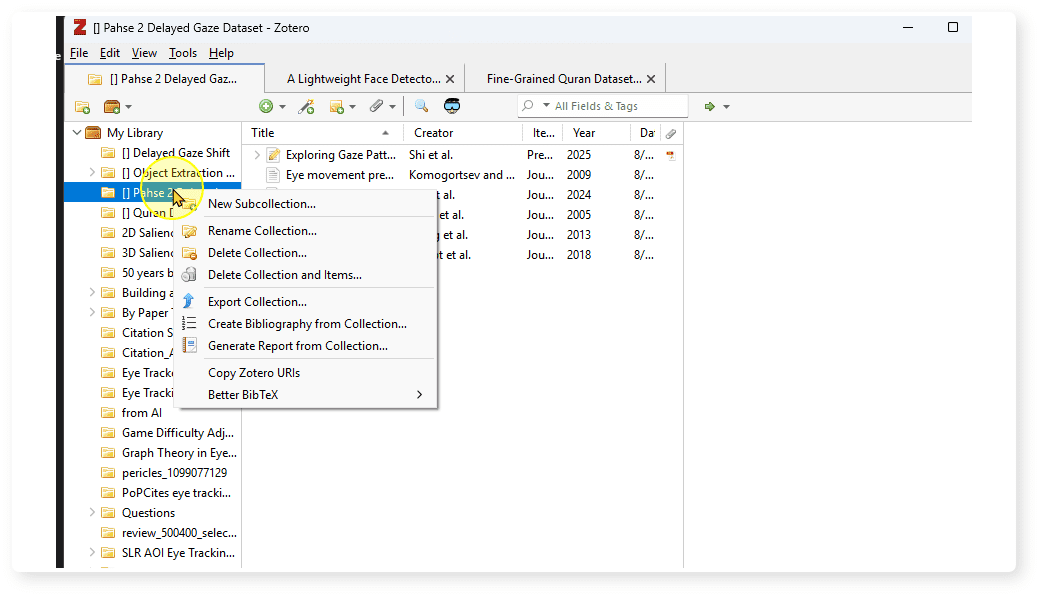The width and height of the screenshot is (1040, 596).
Task: Expand the By Paper collection
Action: pos(92,312)
